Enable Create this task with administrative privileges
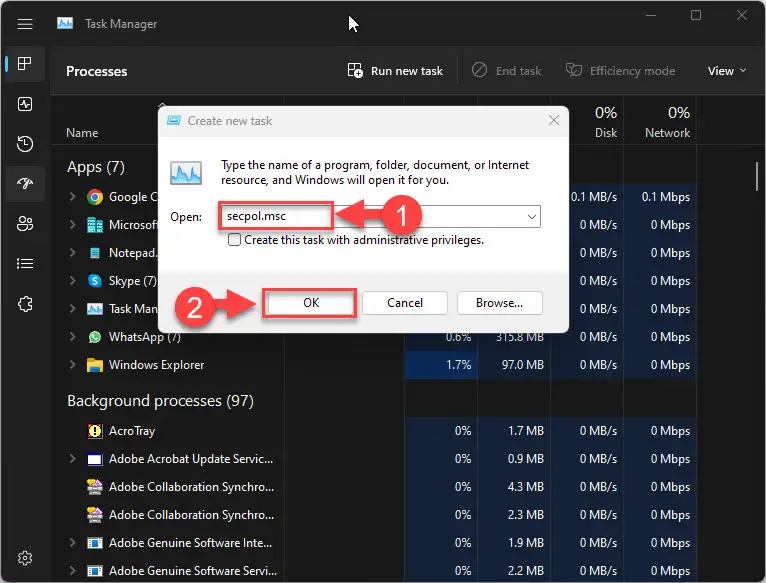This screenshot has width=766, height=583. 234,239
